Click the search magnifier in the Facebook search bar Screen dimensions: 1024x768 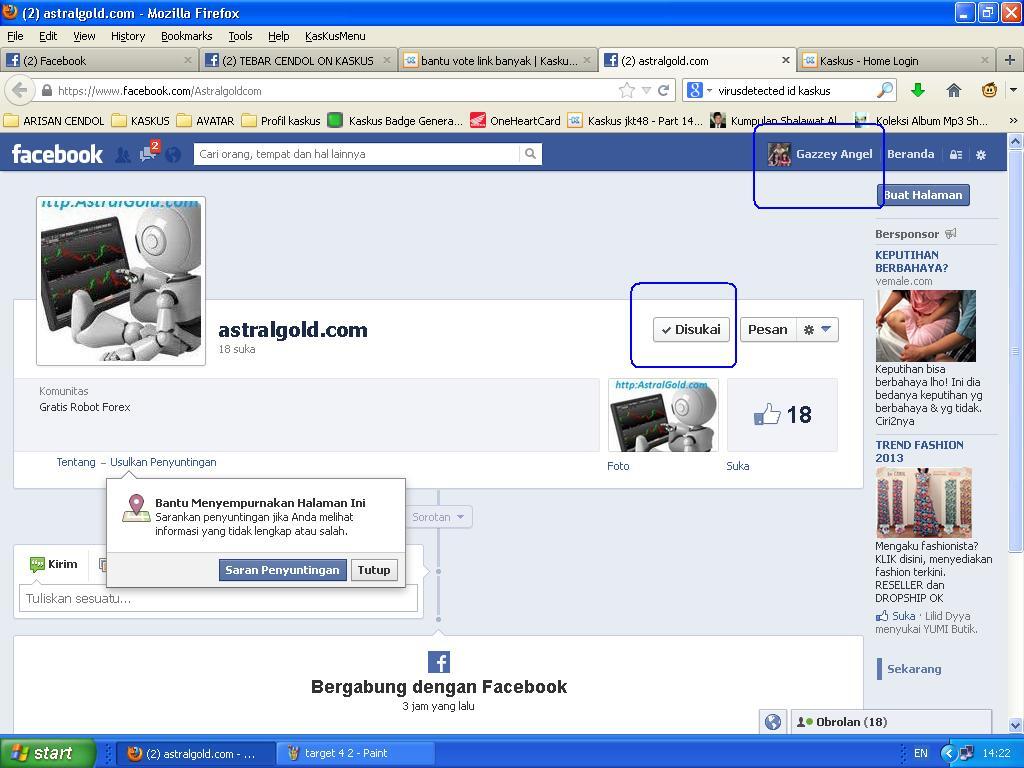tap(529, 154)
